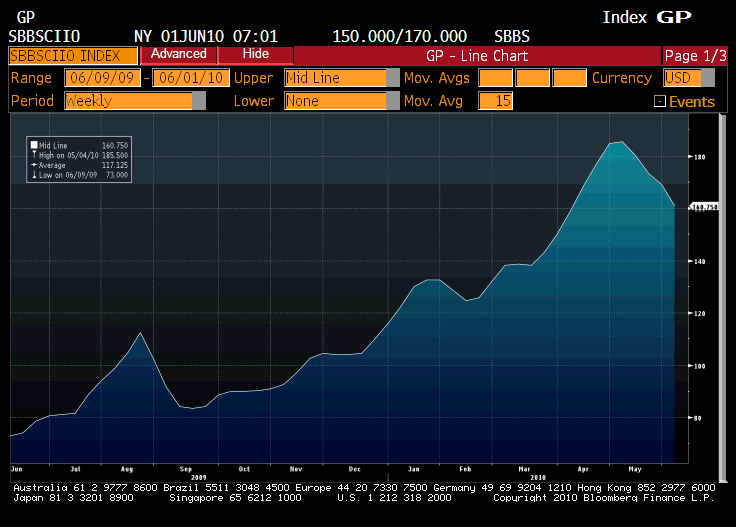Expand the Lower dropdown set to None
Screen dimensions: 736x527
pyautogui.click(x=391, y=101)
